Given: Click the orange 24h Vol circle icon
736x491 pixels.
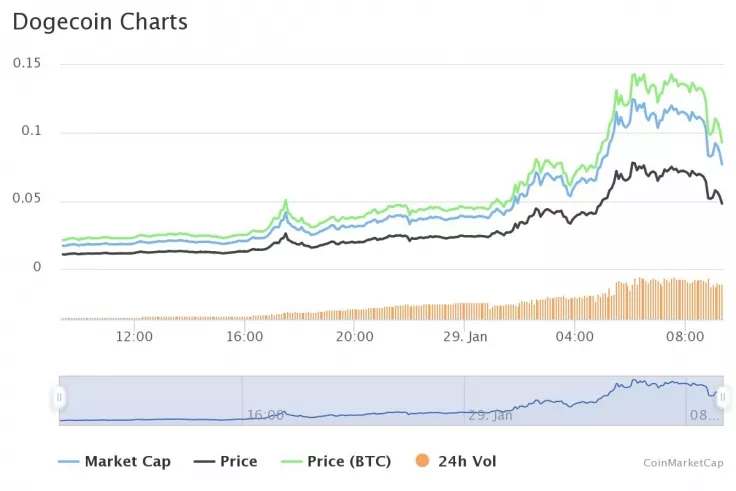Looking at the screenshot, I should pyautogui.click(x=422, y=460).
